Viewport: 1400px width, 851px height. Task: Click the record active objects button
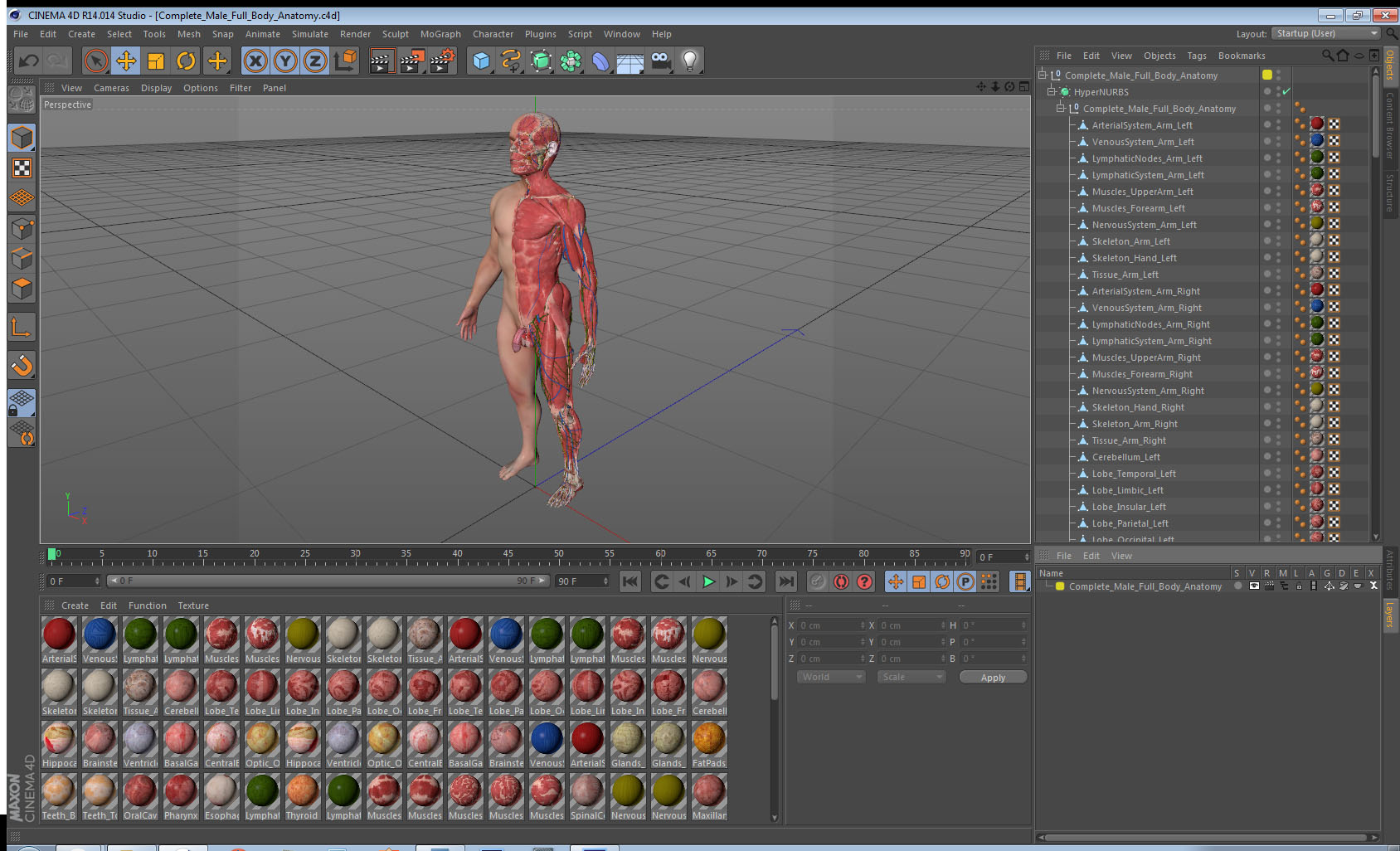(x=818, y=581)
